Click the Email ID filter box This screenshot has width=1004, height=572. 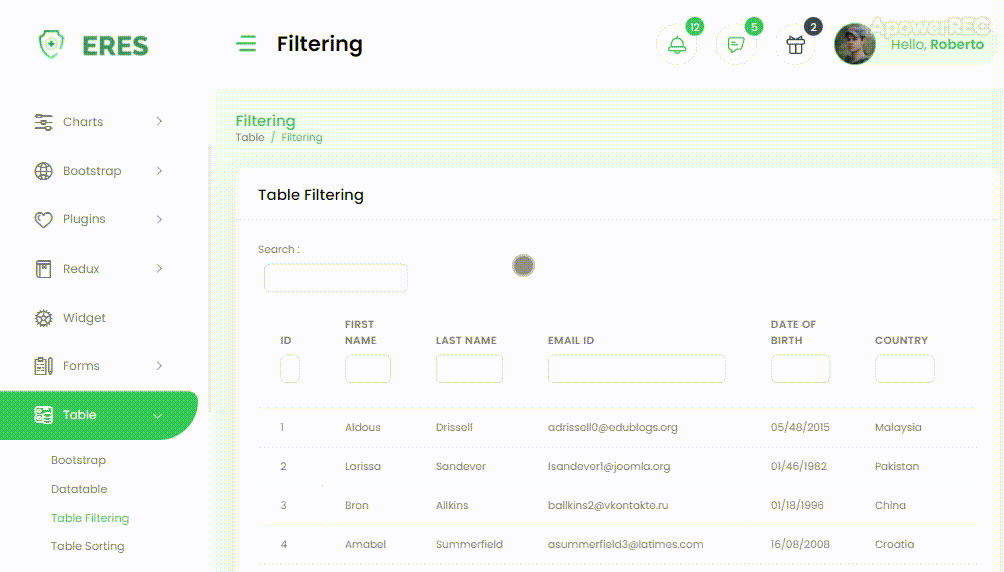coord(636,369)
